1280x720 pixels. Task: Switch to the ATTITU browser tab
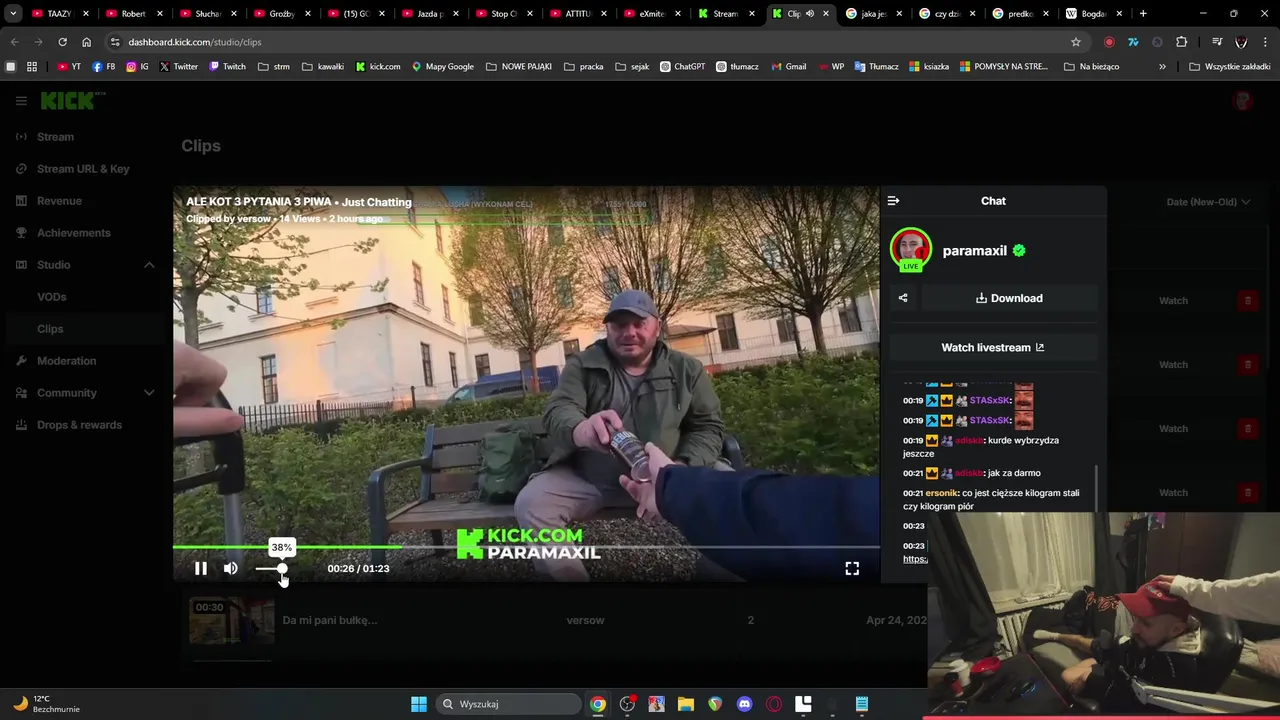(578, 14)
